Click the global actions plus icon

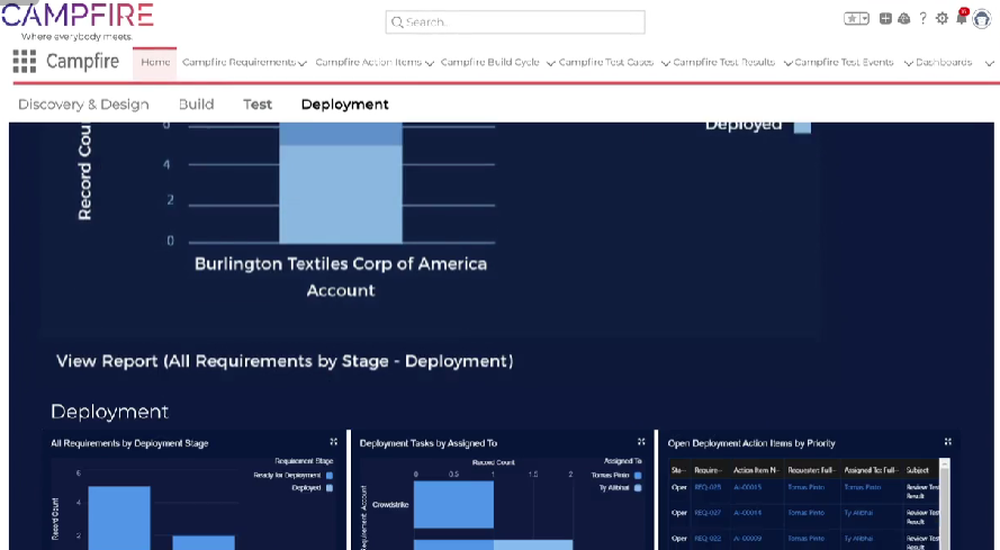[885, 19]
